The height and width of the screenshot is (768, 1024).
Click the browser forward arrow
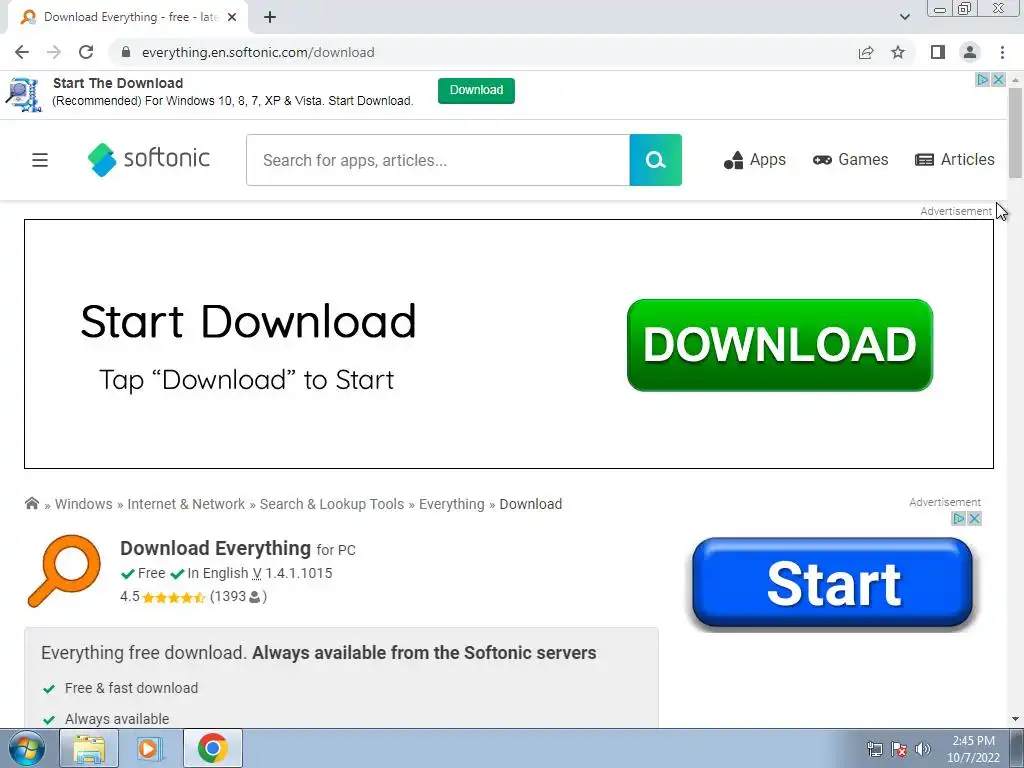tap(54, 52)
